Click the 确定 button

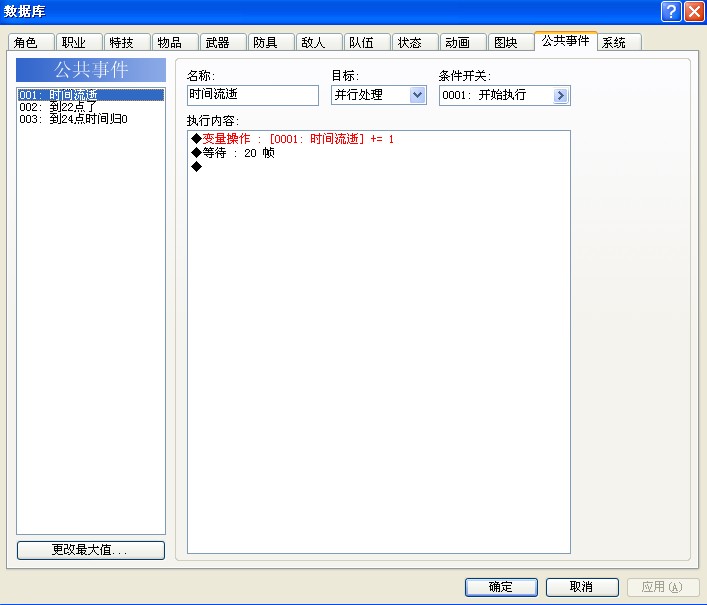pos(501,587)
